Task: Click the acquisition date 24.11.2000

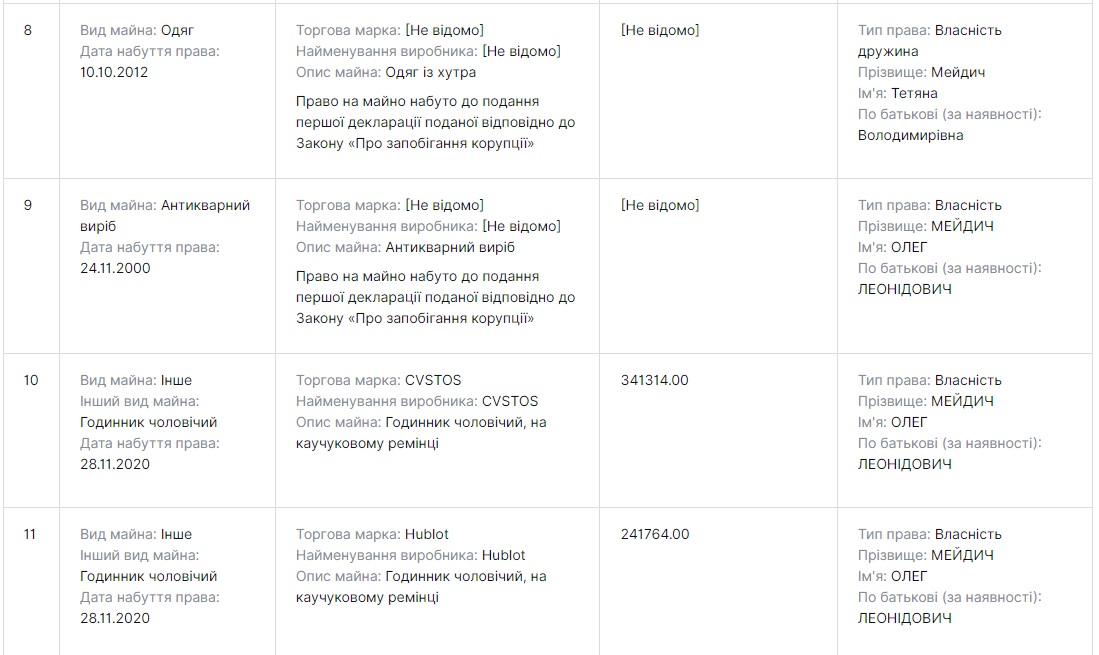Action: tap(115, 268)
